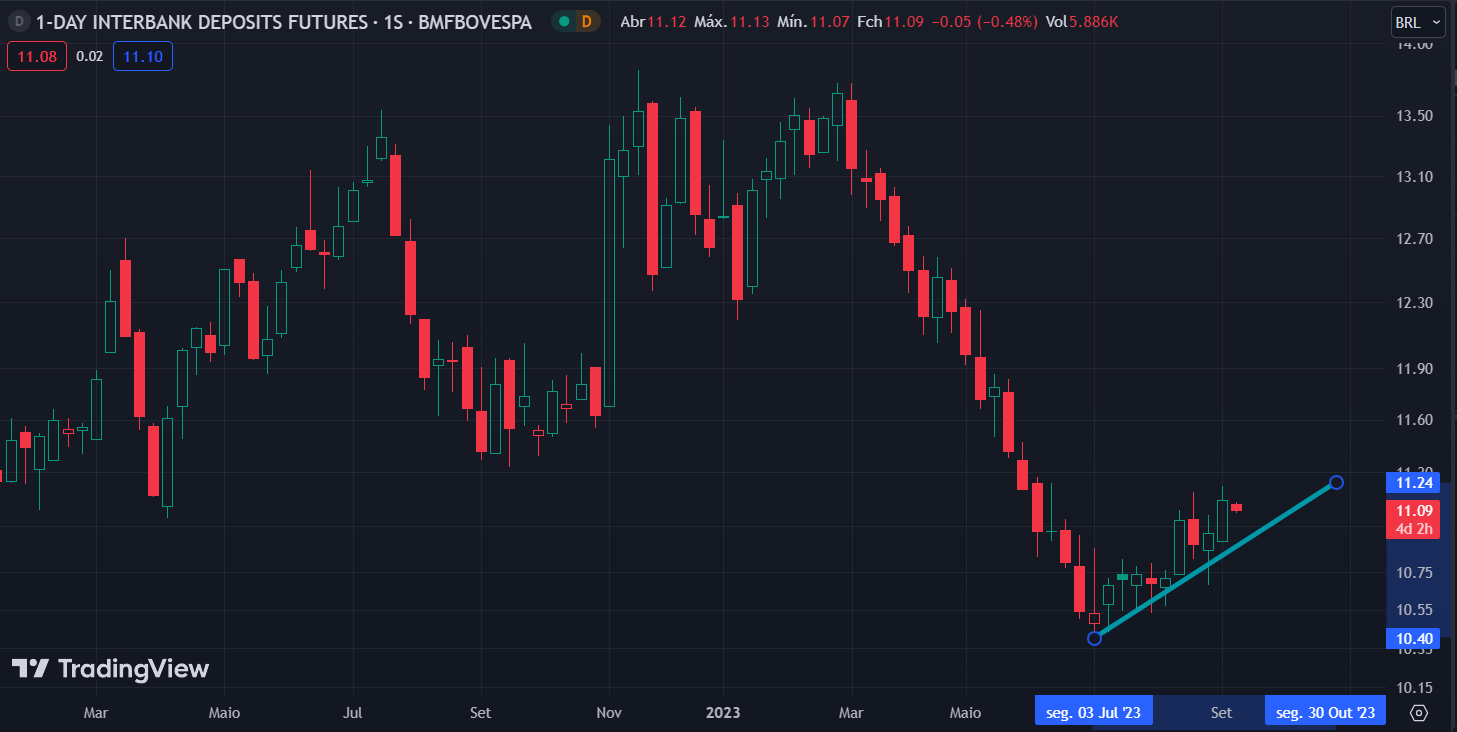Click the Vol 5.886K volume value
1457x732 pixels.
[1083, 21]
